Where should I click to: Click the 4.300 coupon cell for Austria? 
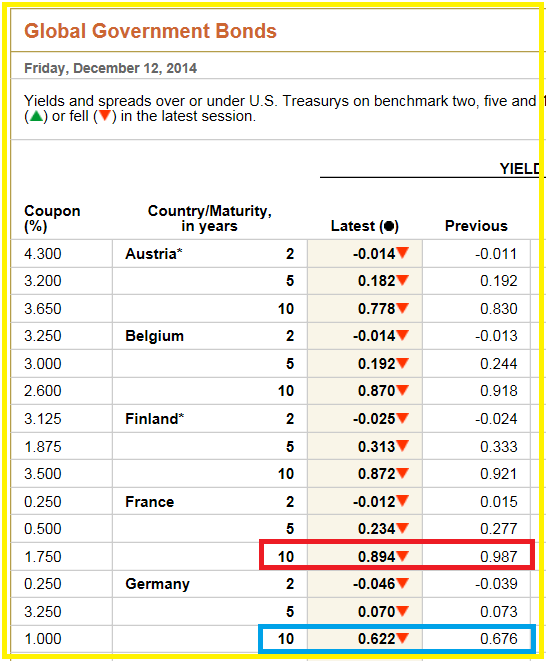[x=43, y=254]
